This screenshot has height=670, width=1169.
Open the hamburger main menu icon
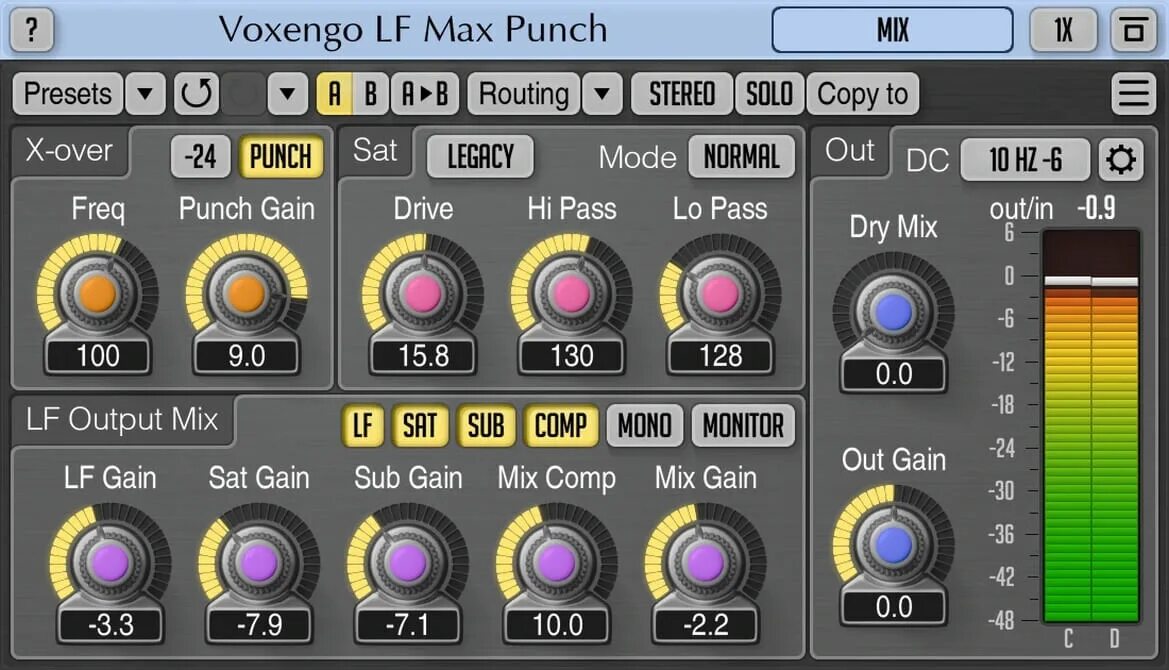pos(1133,94)
